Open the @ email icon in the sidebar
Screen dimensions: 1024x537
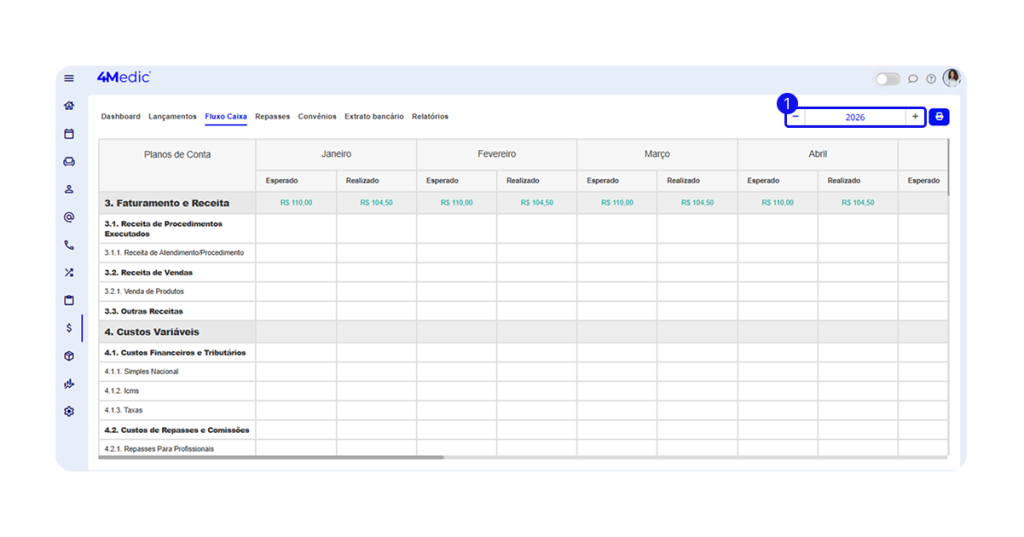pyautogui.click(x=69, y=217)
